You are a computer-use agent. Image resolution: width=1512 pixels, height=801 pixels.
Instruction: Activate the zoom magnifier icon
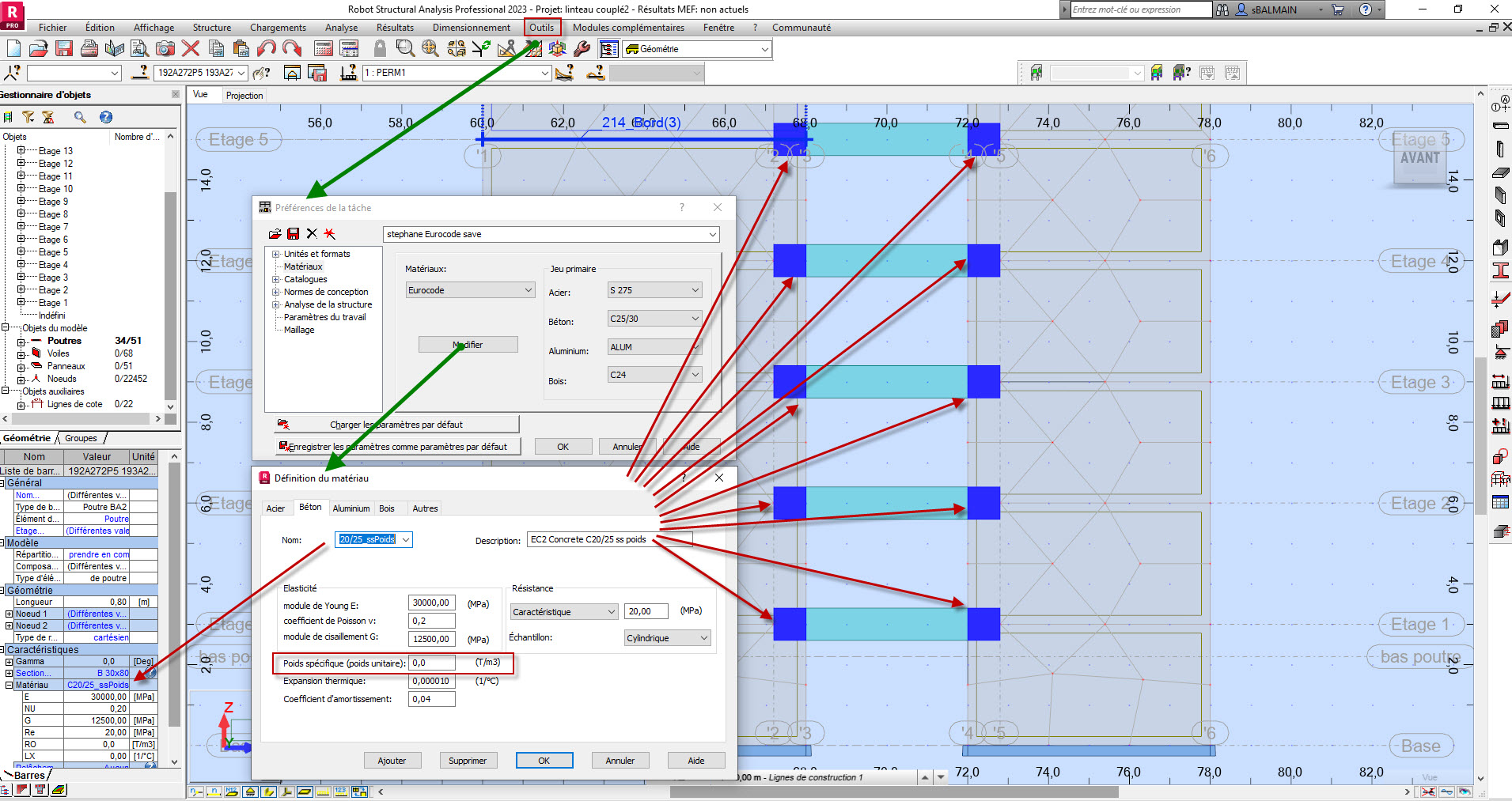pos(405,48)
